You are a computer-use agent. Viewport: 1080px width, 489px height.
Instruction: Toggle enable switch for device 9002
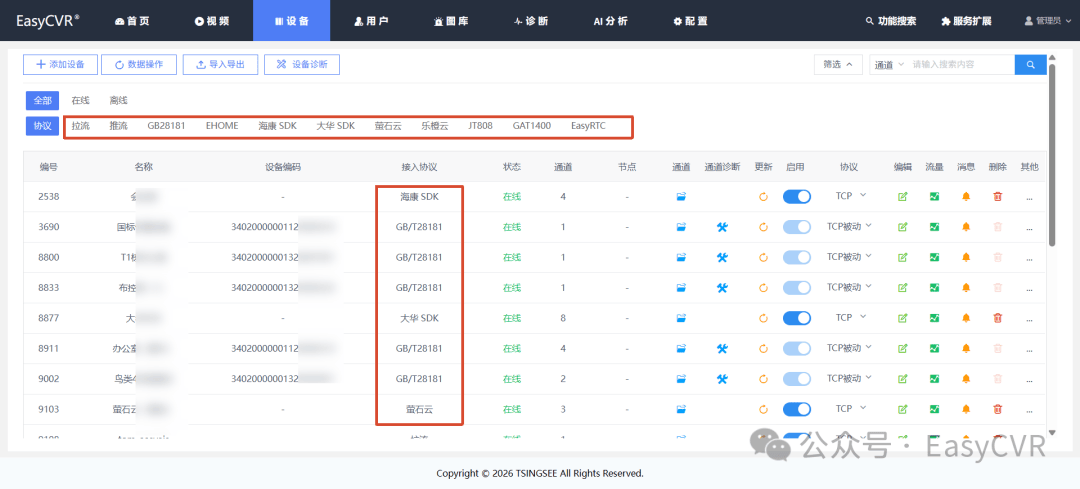[x=797, y=379]
